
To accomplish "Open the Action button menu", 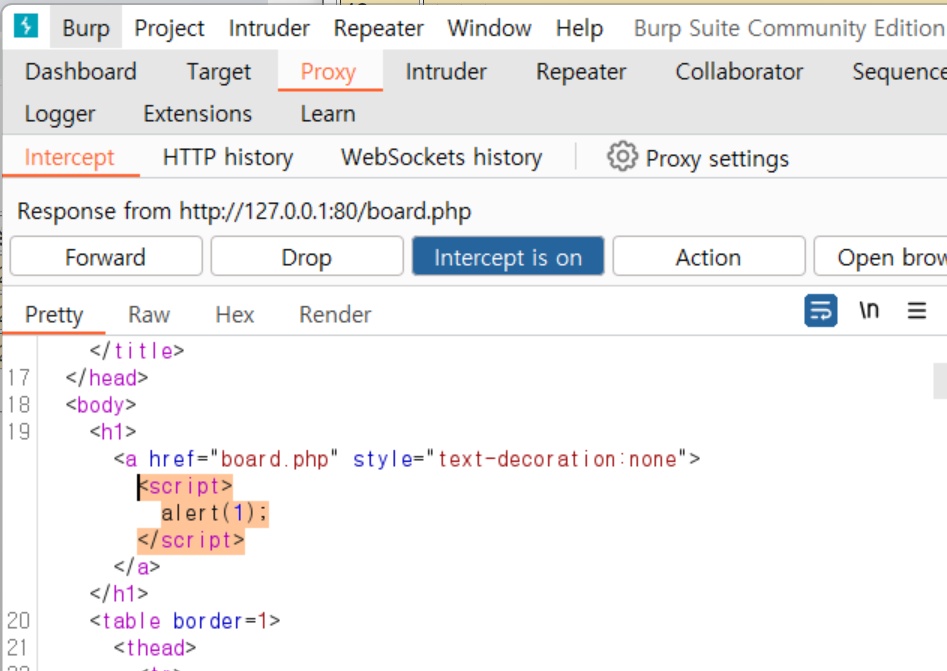I will (x=708, y=257).
